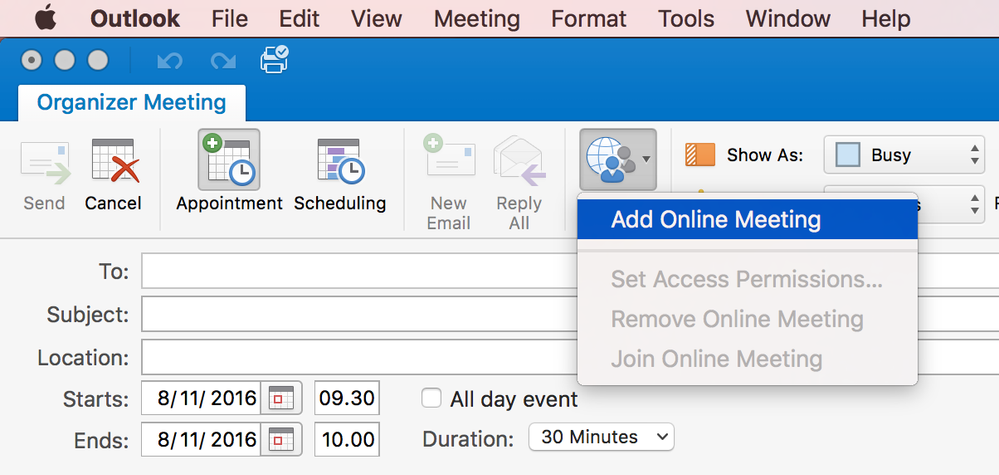Switch to the Appointment view
The image size is (999, 475).
(229, 160)
